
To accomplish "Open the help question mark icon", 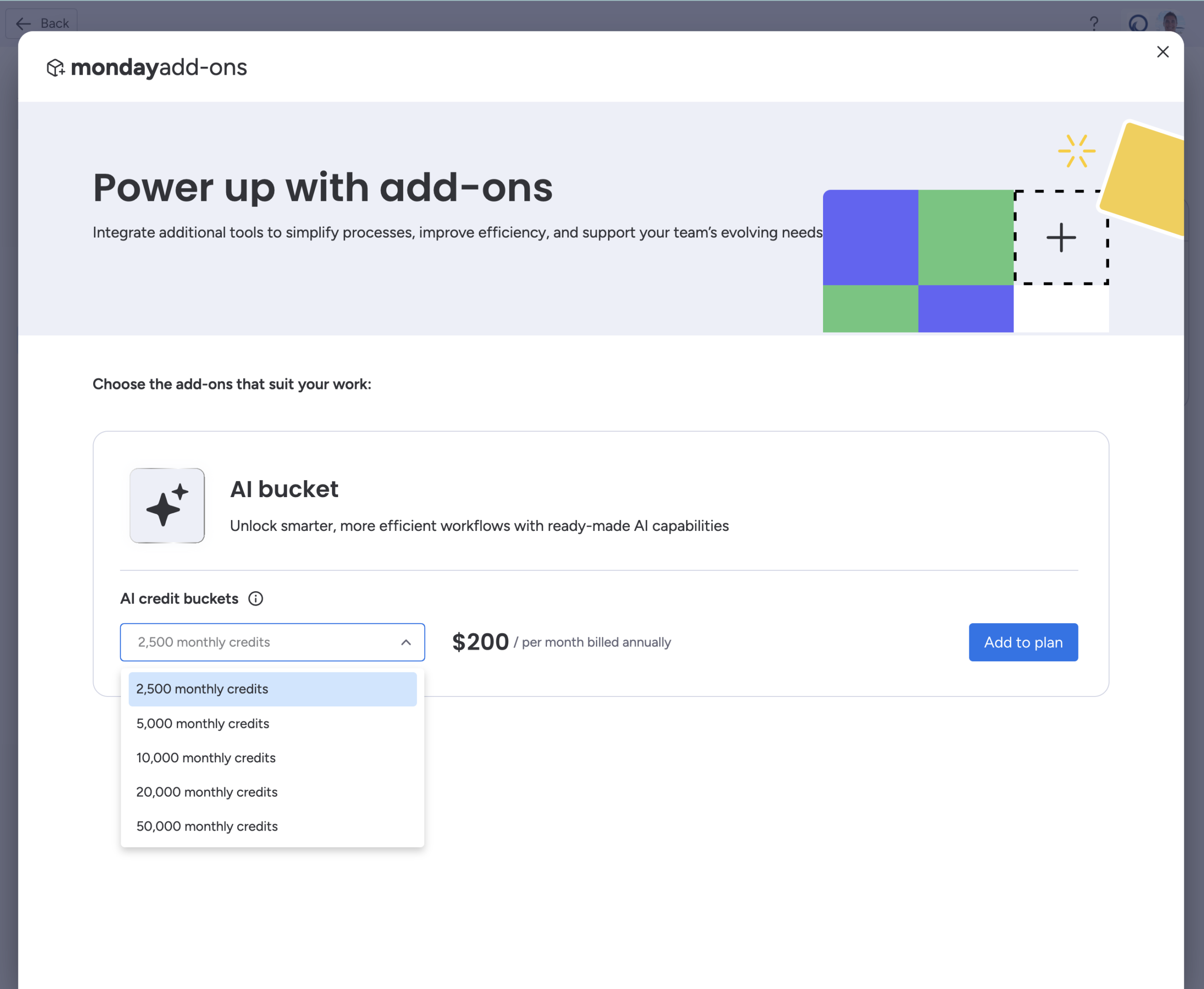I will [1093, 24].
